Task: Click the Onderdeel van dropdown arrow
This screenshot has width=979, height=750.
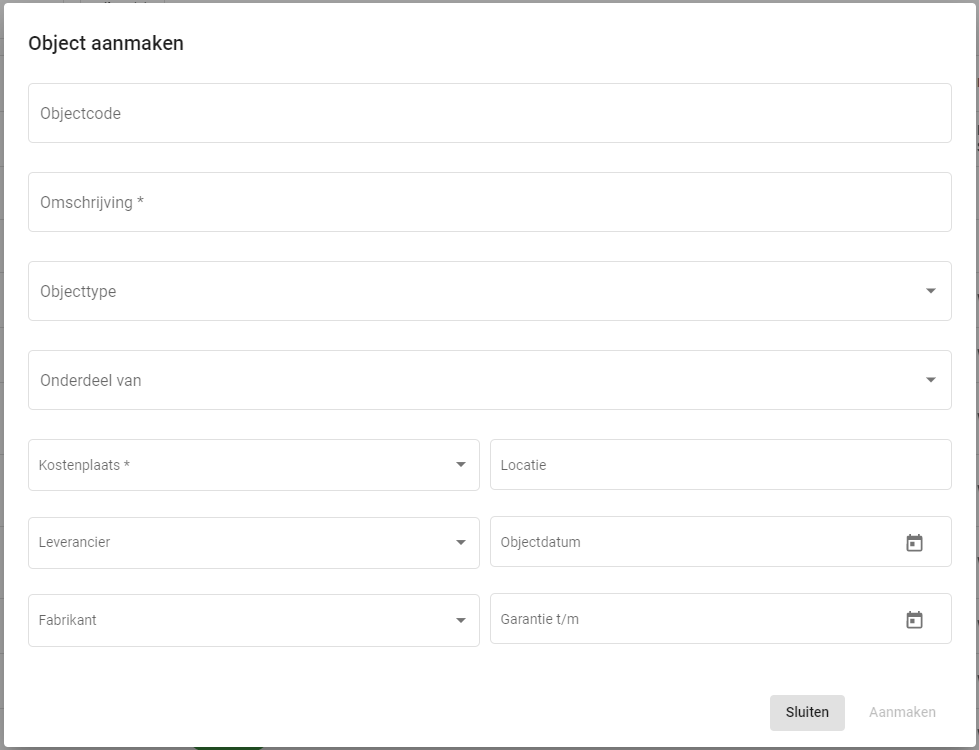Action: coord(931,380)
